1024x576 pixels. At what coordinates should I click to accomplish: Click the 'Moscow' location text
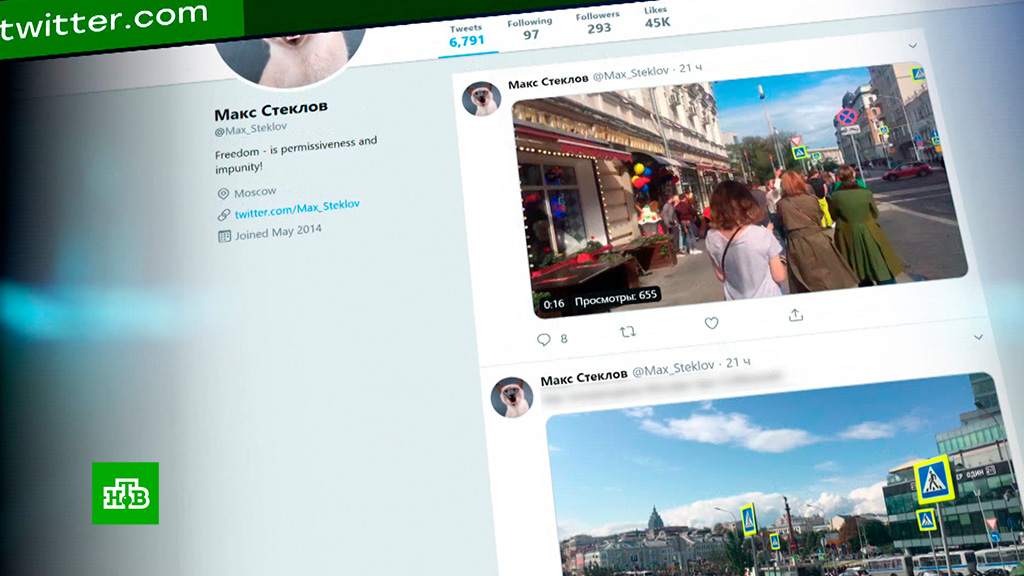click(x=255, y=192)
